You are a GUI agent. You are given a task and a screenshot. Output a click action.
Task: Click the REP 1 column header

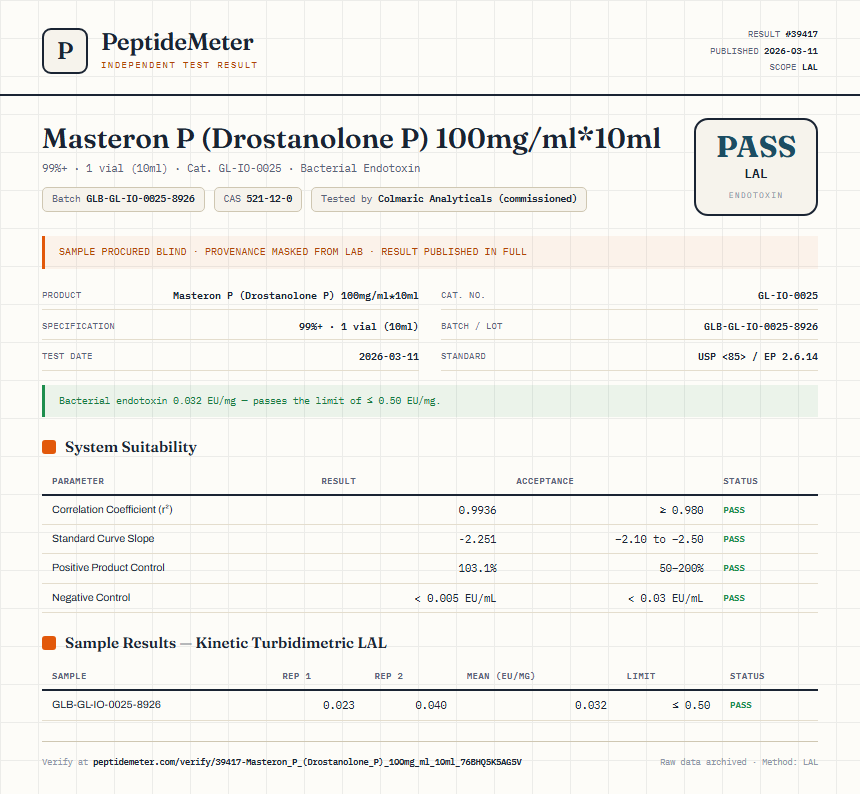coord(296,676)
